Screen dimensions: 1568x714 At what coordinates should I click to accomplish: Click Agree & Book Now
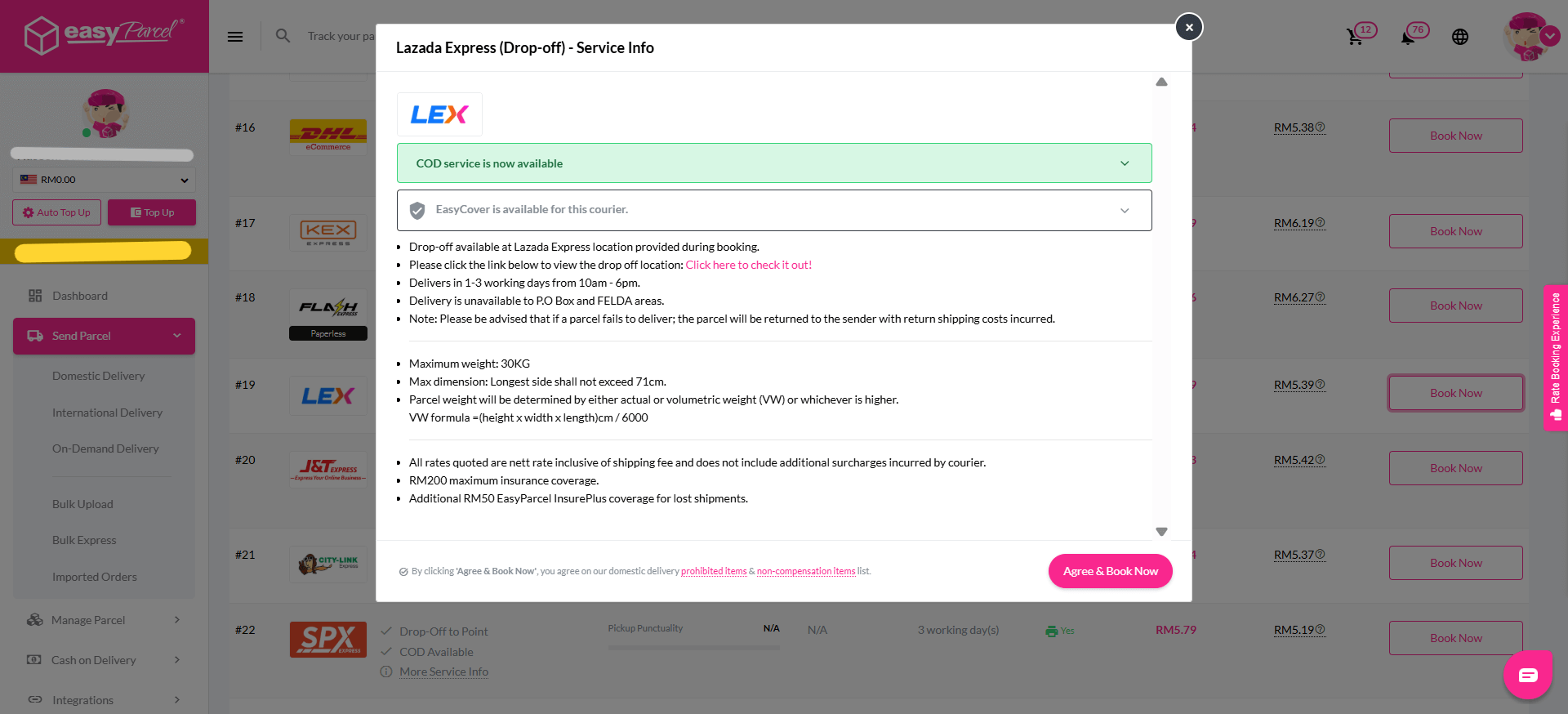(1111, 571)
